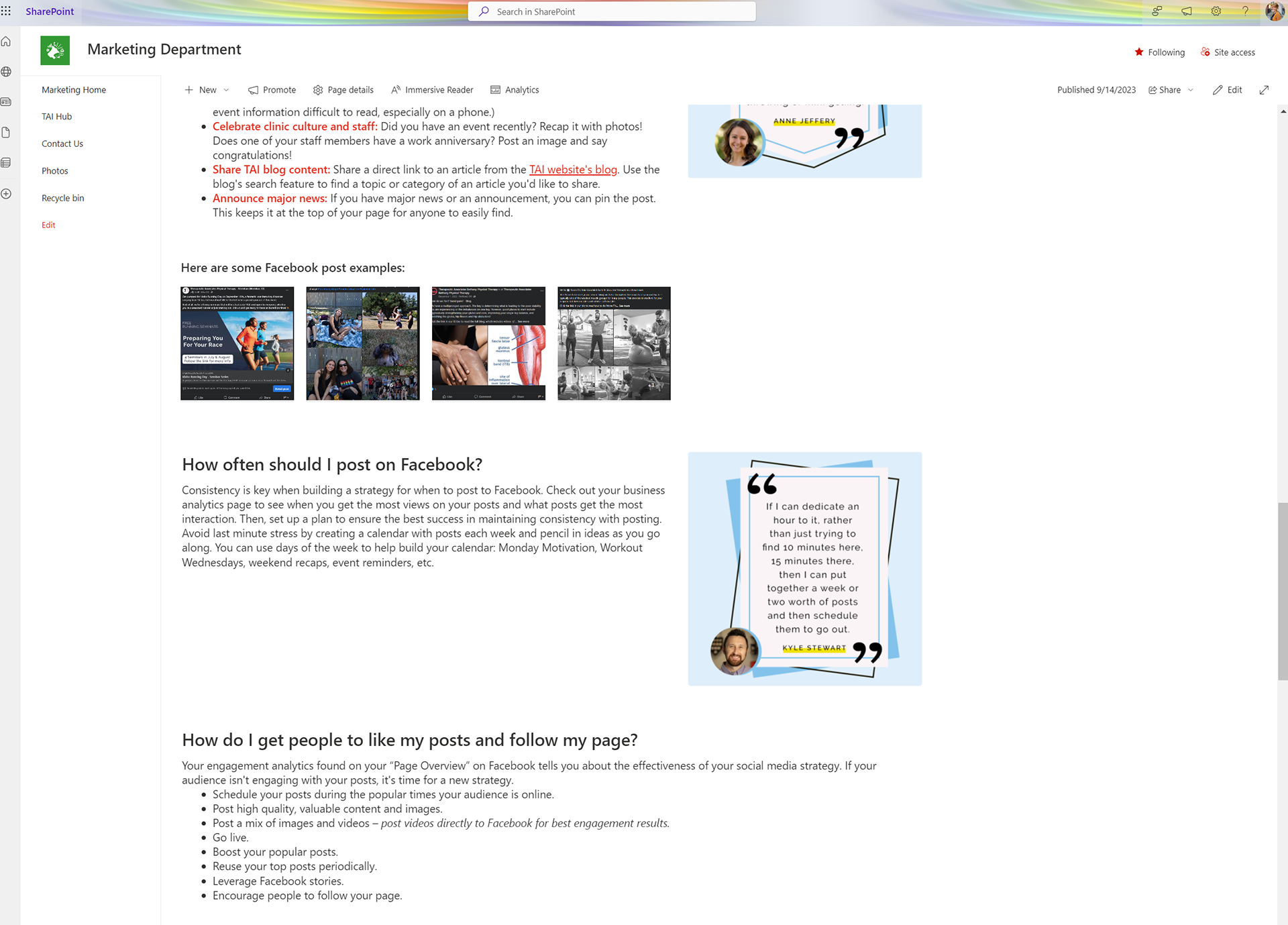Open the TAI website's blog link
This screenshot has height=925, width=1288.
pos(573,170)
